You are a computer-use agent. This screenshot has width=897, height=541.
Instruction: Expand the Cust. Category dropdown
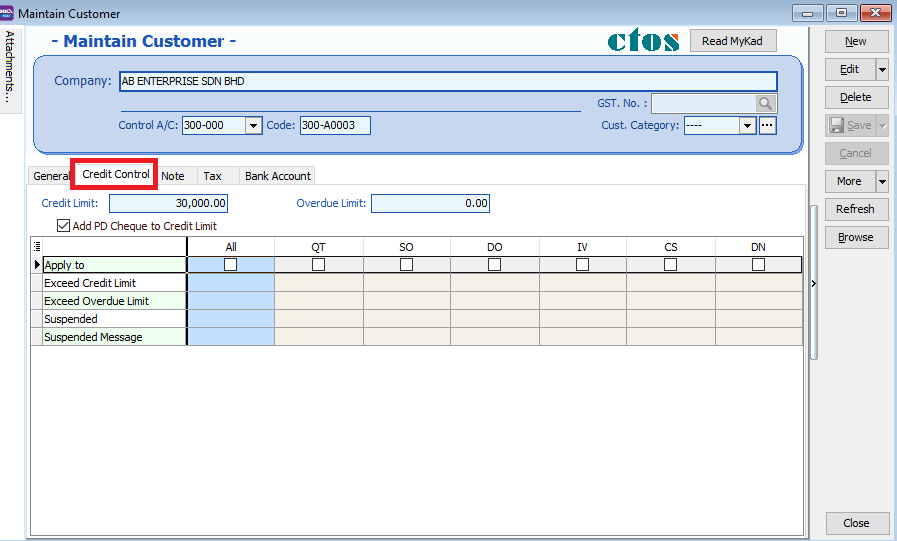point(747,126)
